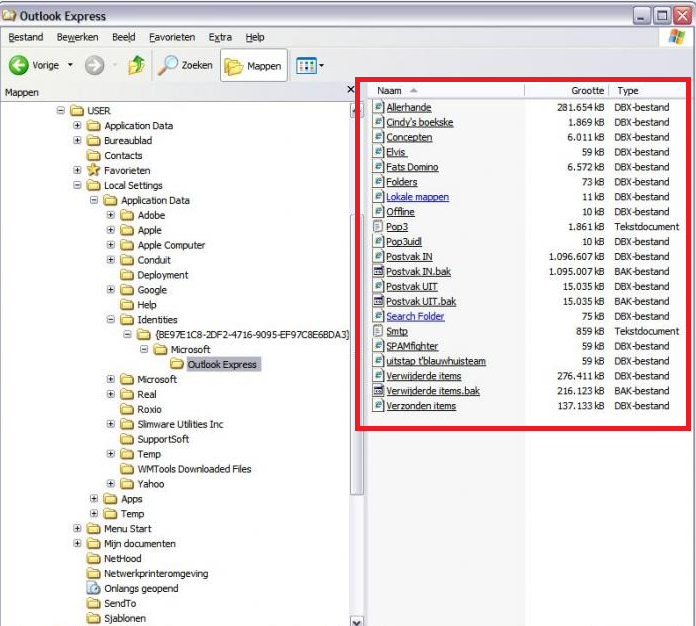Click the Allerhande DBX file icon
The height and width of the screenshot is (626, 696).
(378, 107)
